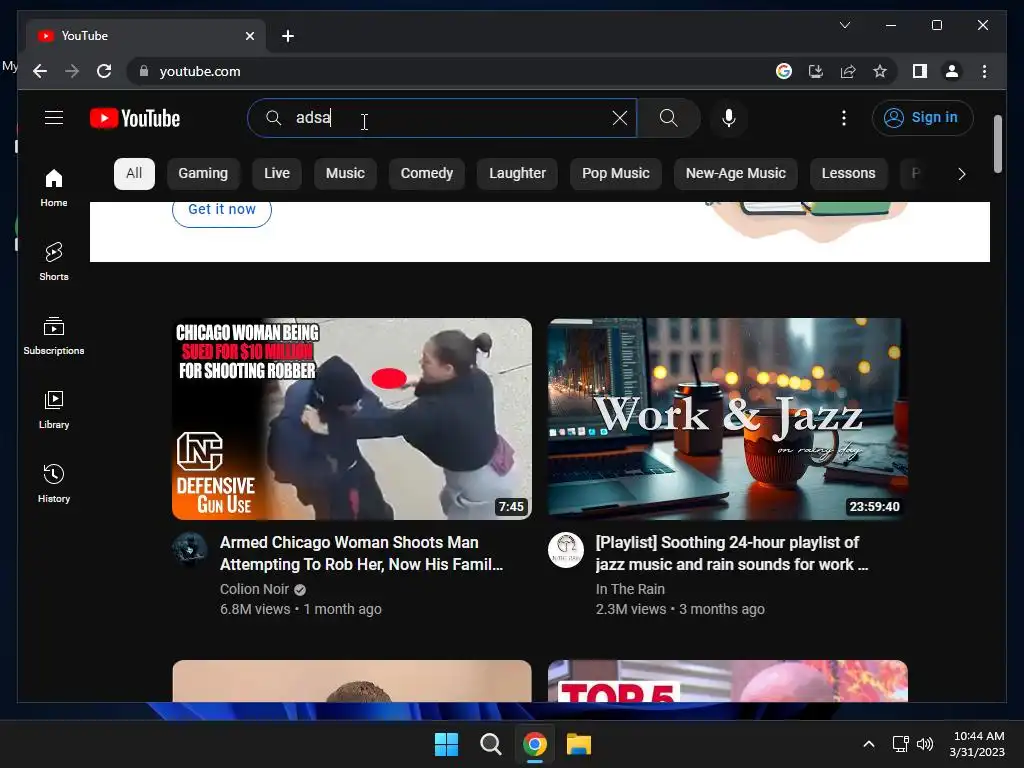This screenshot has width=1024, height=768.
Task: Start voice search with the microphone icon
Action: (729, 118)
